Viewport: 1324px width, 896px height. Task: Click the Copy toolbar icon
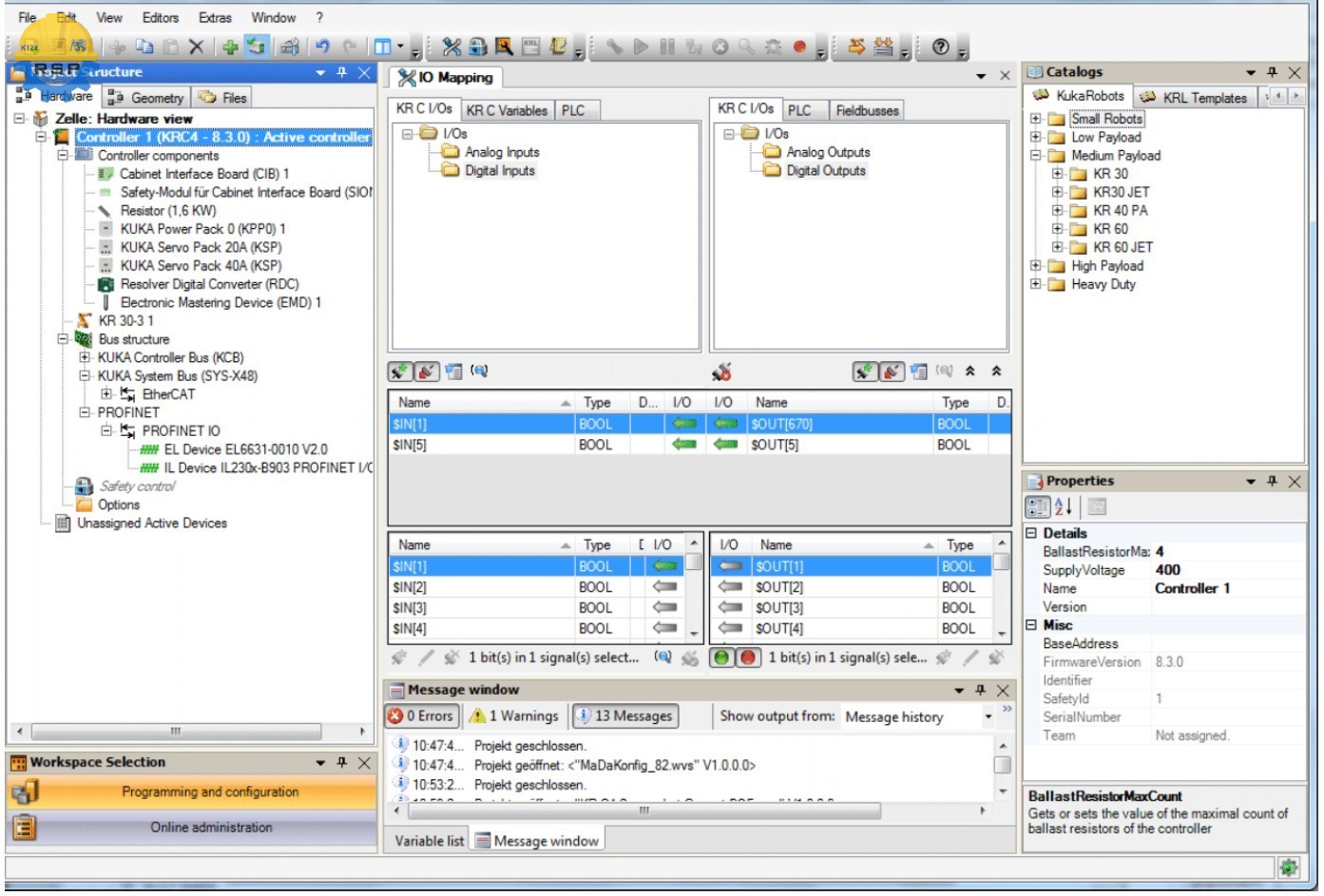coord(144,47)
